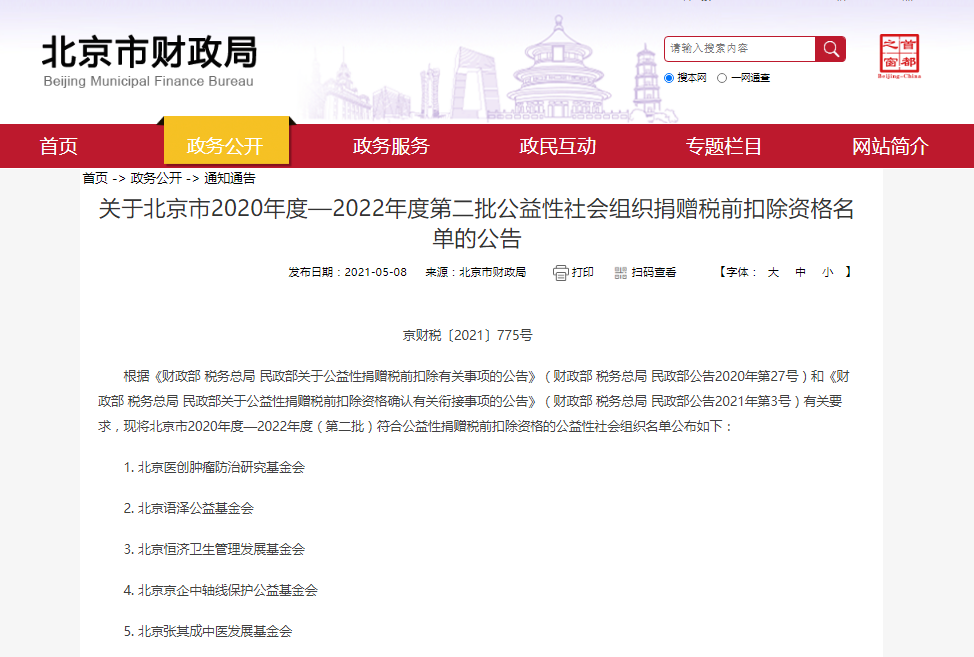Follow the 通知通告 breadcrumb link
This screenshot has width=974, height=657.
[x=230, y=178]
